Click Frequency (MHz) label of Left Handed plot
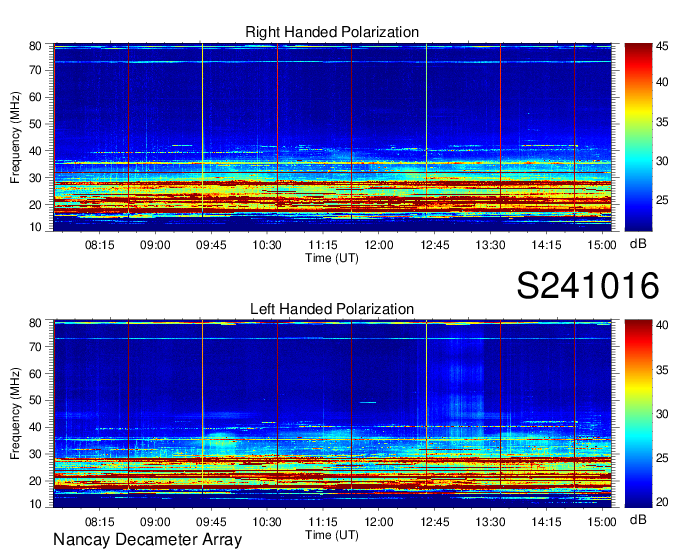Screen dimensions: 680x552 pyautogui.click(x=15, y=414)
